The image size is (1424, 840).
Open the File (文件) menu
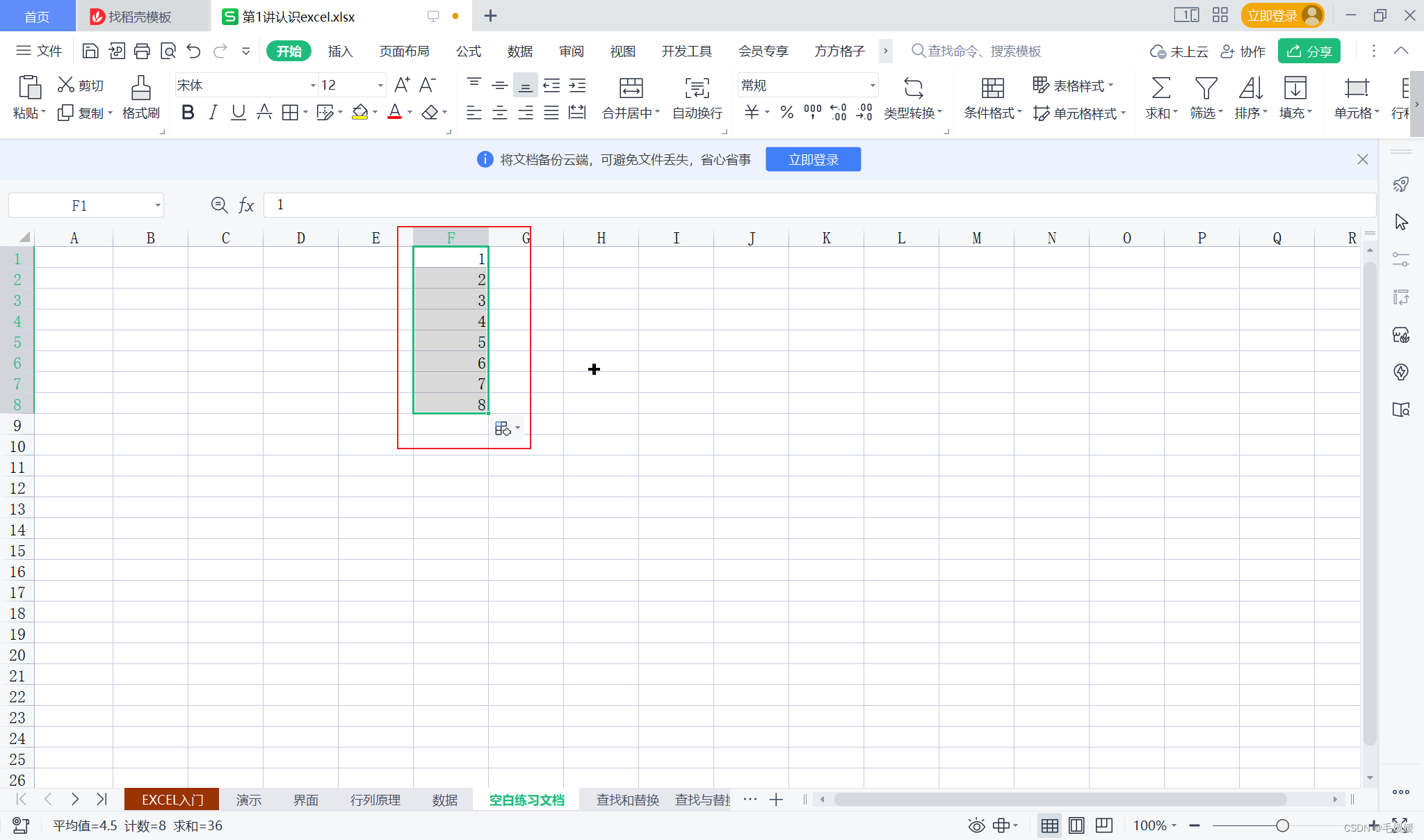pyautogui.click(x=40, y=51)
